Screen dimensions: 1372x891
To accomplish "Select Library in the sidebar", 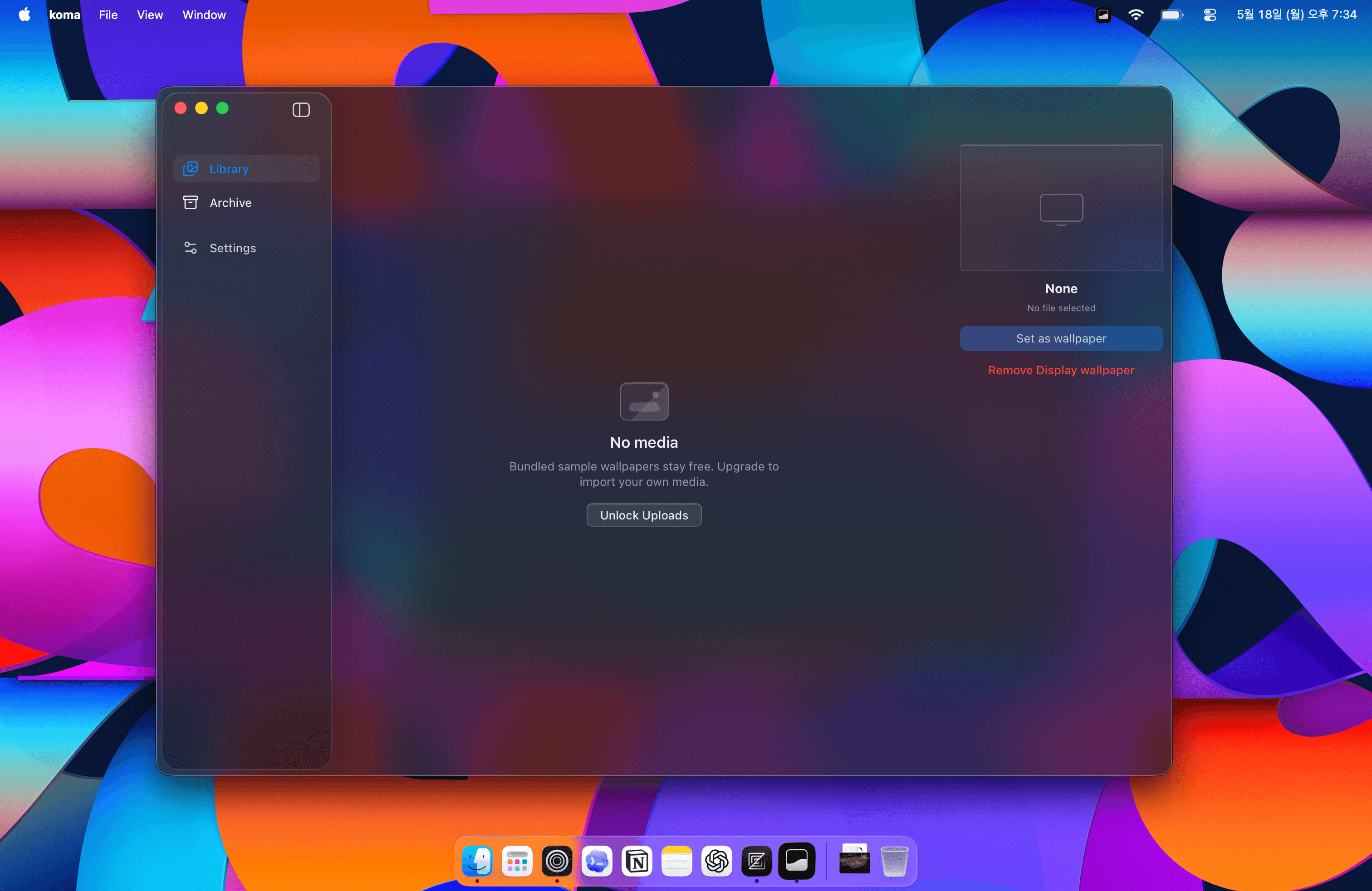I will 247,169.
